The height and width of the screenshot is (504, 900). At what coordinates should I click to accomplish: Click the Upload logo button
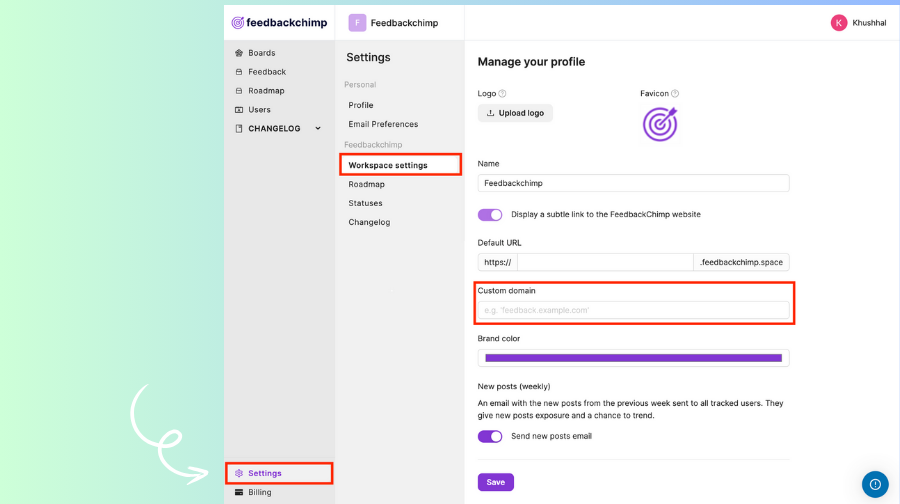pyautogui.click(x=515, y=113)
